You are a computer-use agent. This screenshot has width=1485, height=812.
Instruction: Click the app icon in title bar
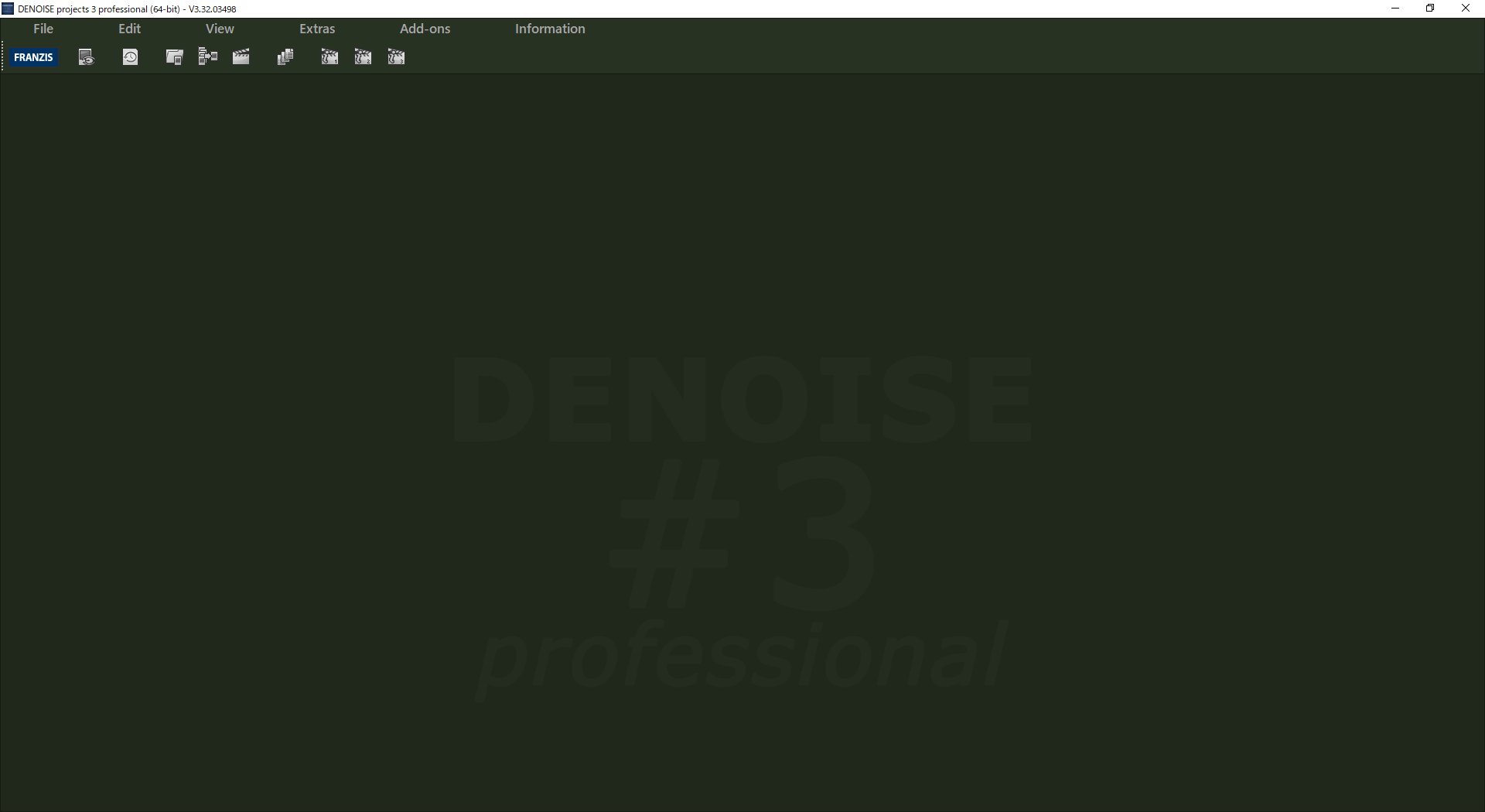point(8,9)
